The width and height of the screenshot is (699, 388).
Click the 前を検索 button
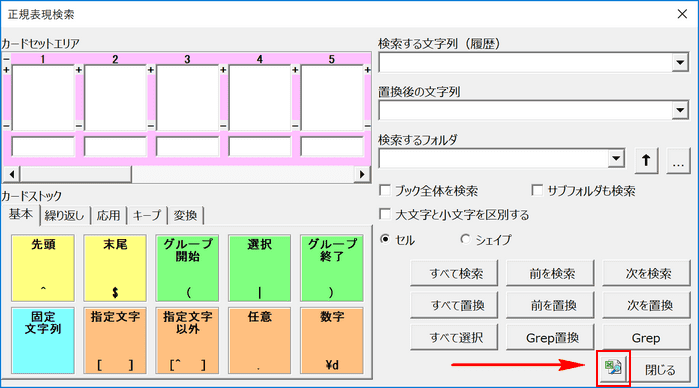pos(550,273)
